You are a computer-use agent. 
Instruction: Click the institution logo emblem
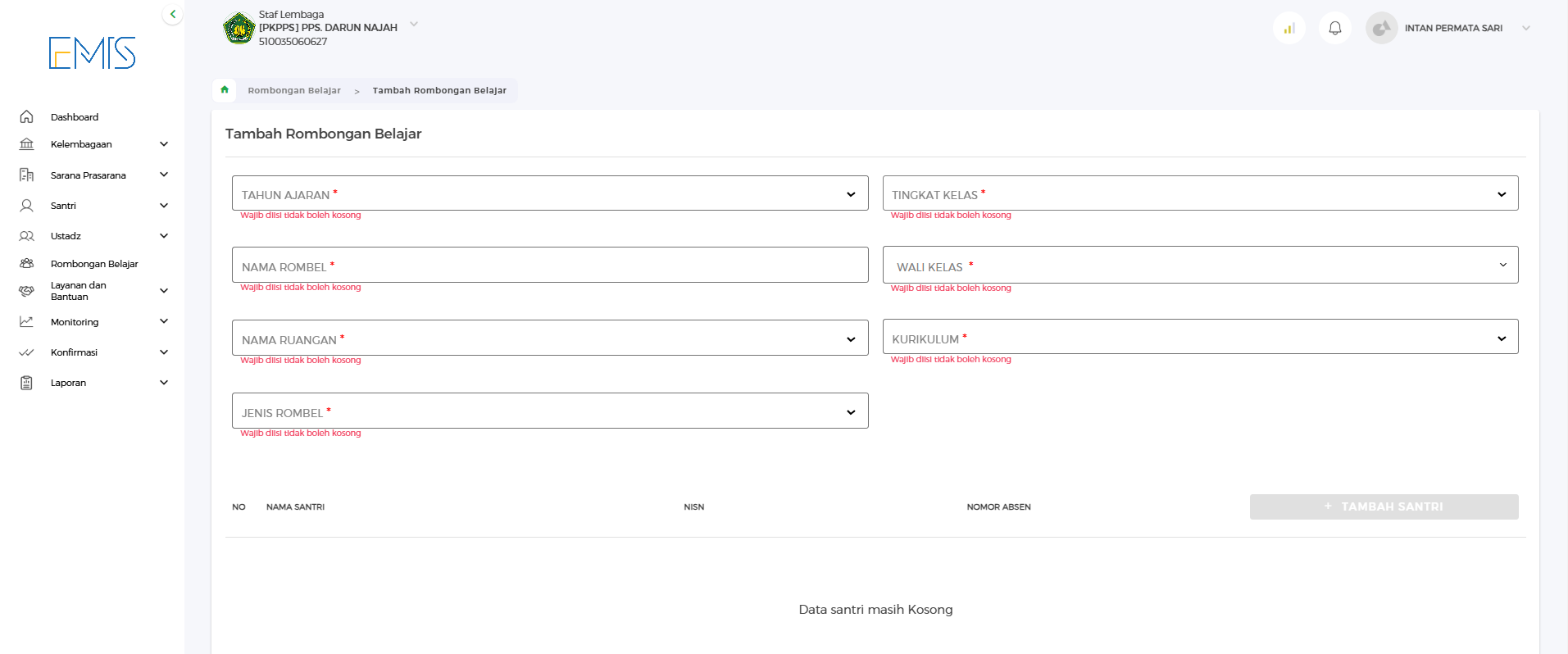(x=239, y=29)
